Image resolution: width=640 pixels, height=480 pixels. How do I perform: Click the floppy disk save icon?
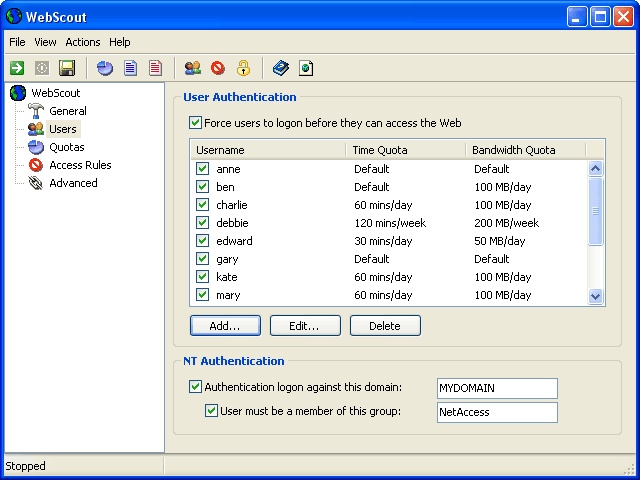(67, 68)
